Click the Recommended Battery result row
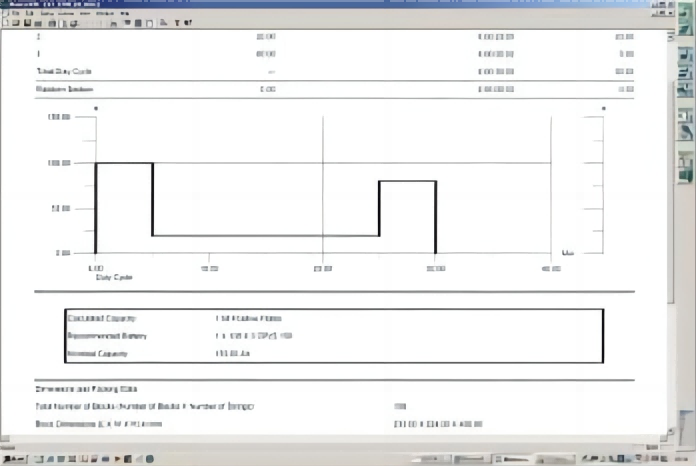 [333, 336]
